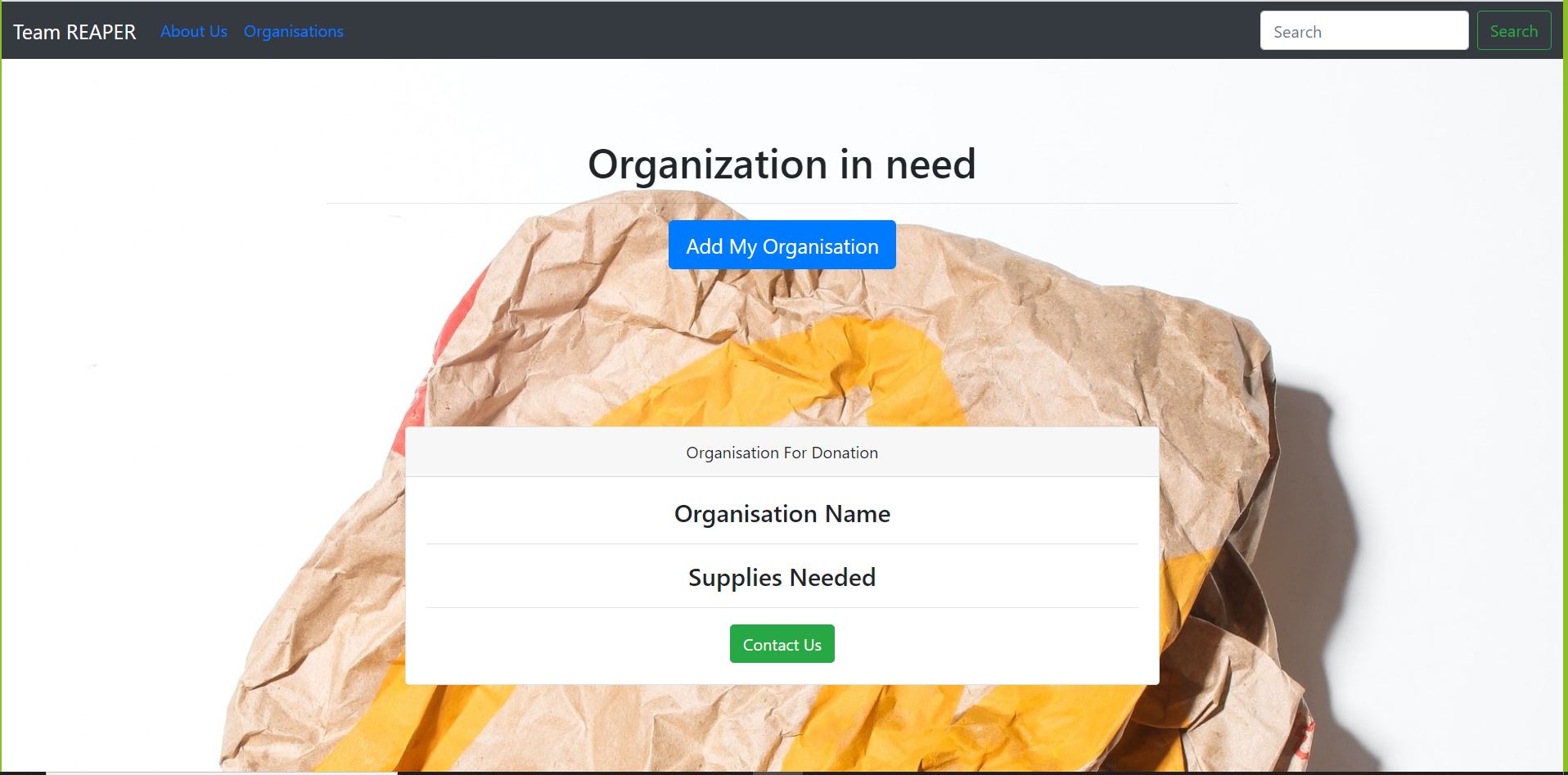This screenshot has width=1568, height=775.
Task: Click the Contact Us button
Action: (782, 644)
